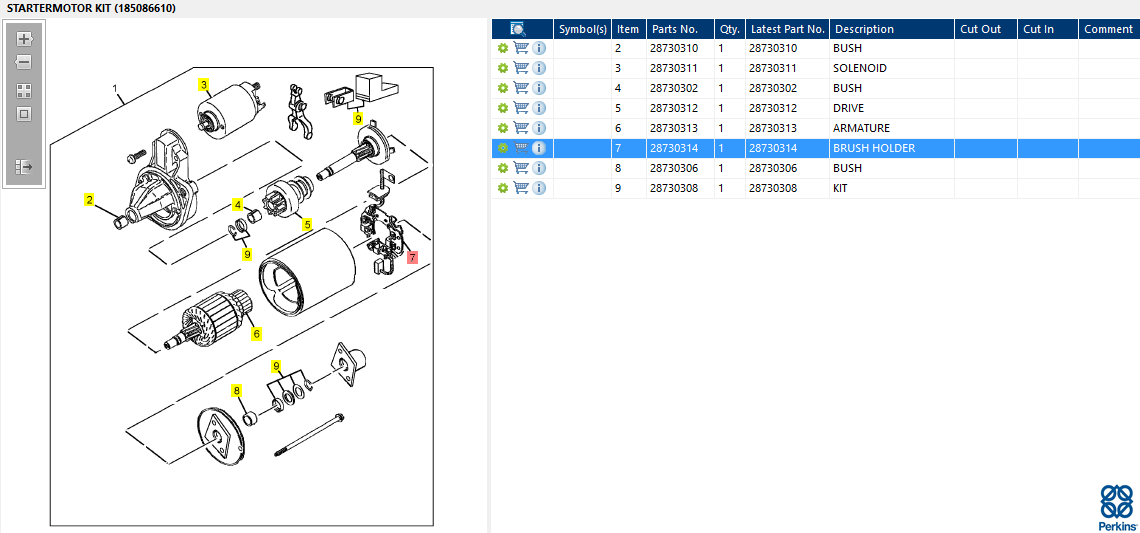Add KIT 28730308 to shopping cart

click(x=521, y=188)
